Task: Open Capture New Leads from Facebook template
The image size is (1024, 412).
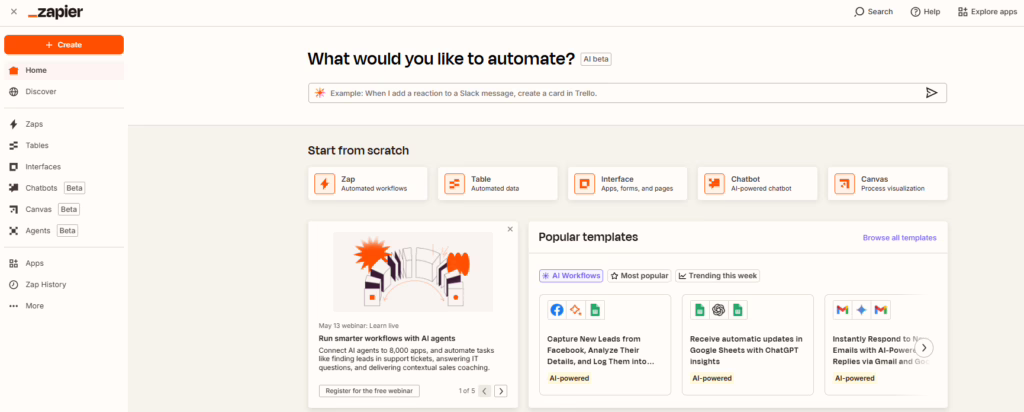Action: tap(605, 345)
